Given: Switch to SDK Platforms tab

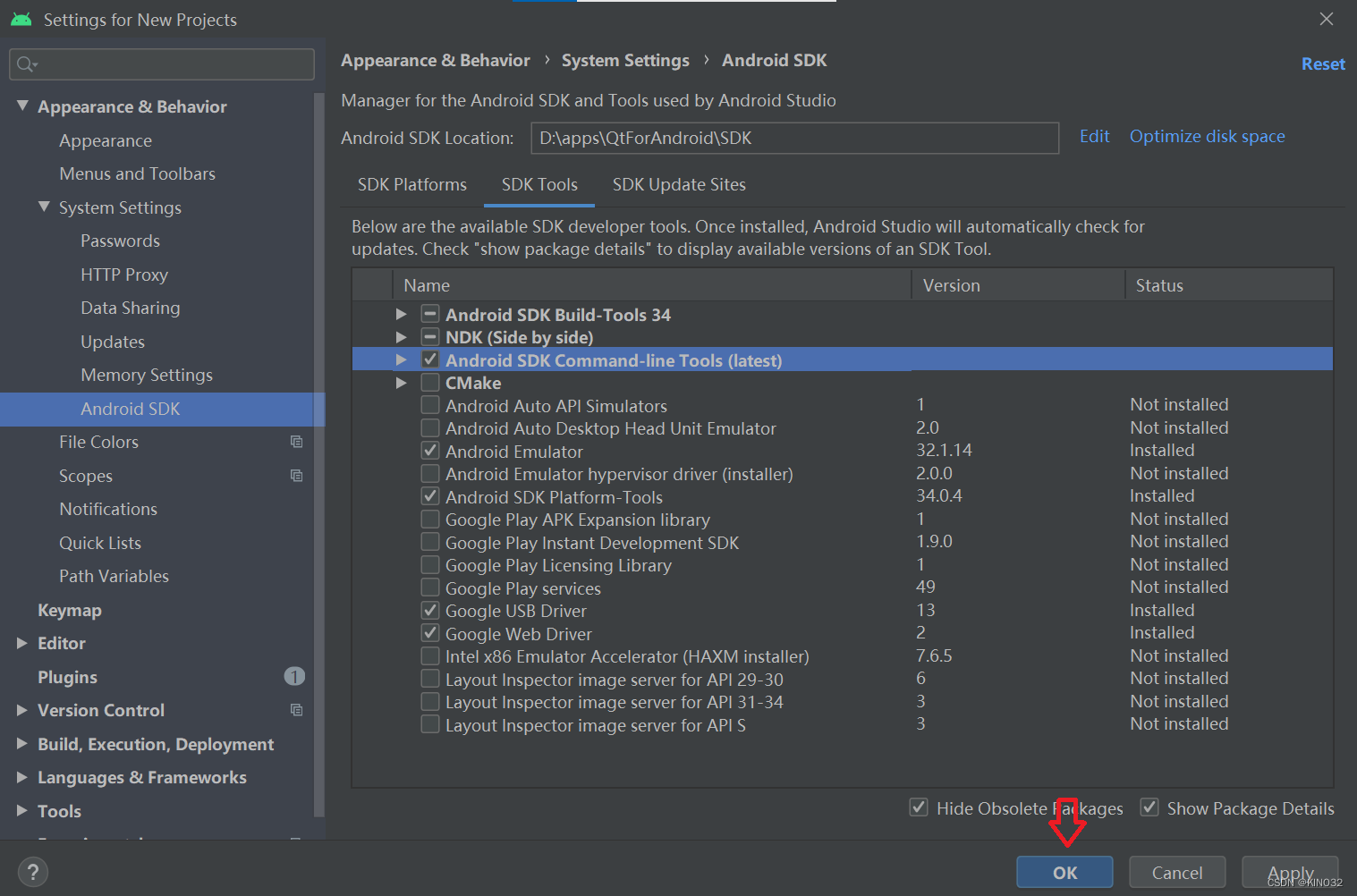Looking at the screenshot, I should tap(412, 184).
